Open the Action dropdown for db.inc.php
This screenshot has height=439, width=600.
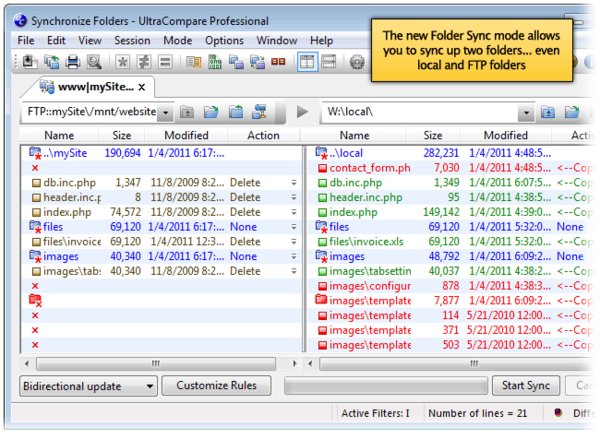click(294, 183)
